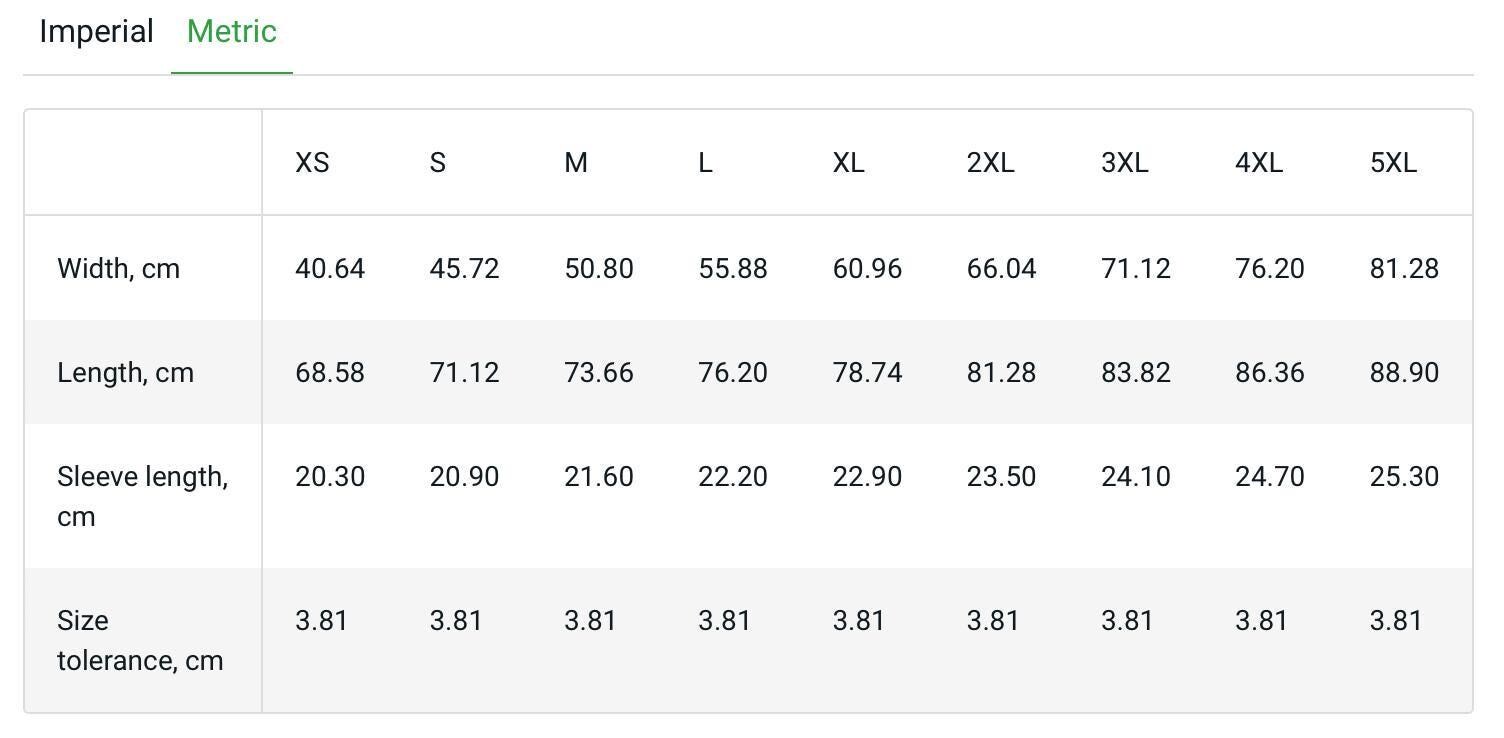Click S sleeve length value 20.90
This screenshot has height=738, width=1504.
click(x=464, y=477)
